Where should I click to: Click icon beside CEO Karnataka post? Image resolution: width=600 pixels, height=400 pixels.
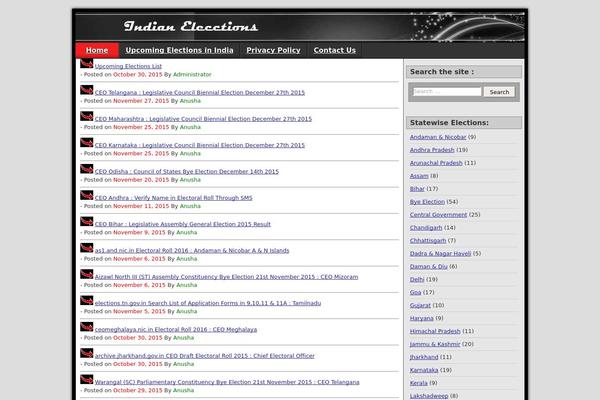86,143
